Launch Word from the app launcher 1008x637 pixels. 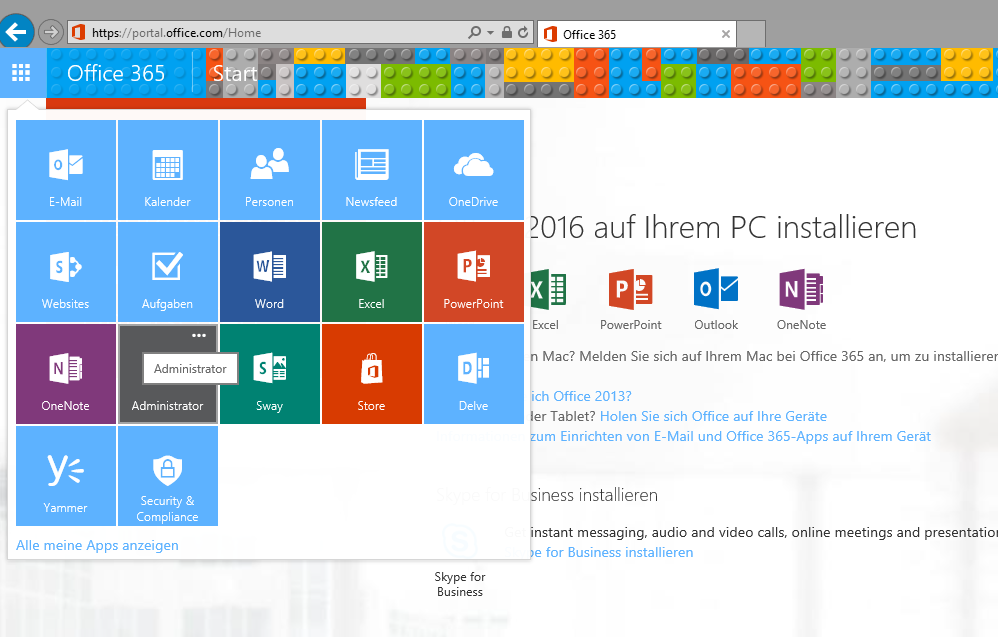(270, 272)
